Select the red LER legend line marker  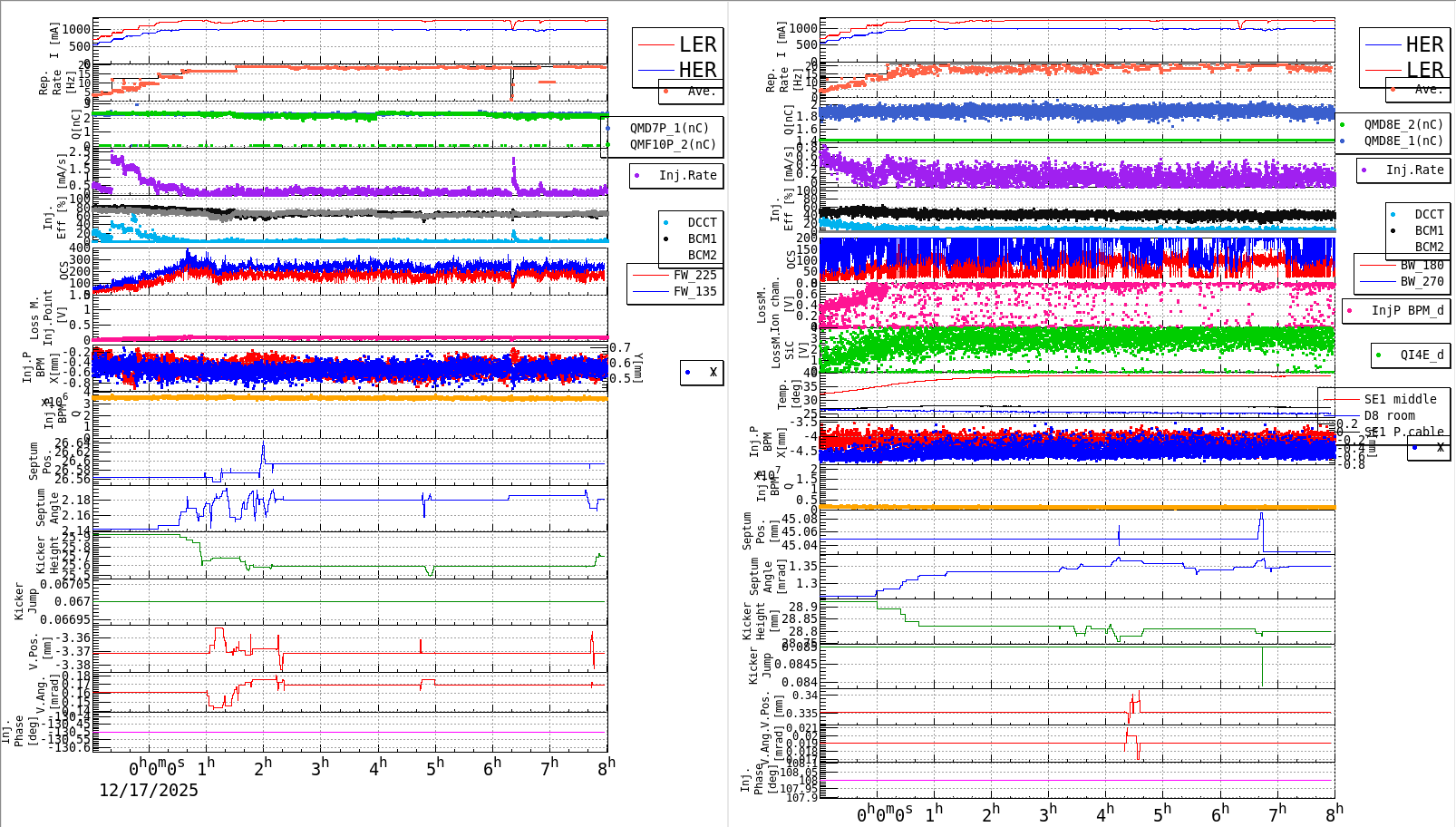pos(656,44)
